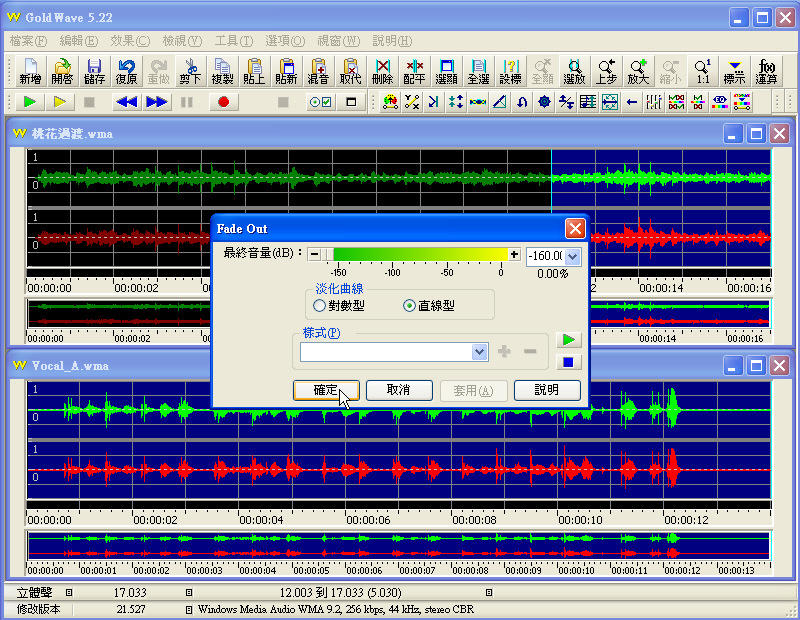Click the 開啟 (Open) toolbar icon

click(x=62, y=71)
